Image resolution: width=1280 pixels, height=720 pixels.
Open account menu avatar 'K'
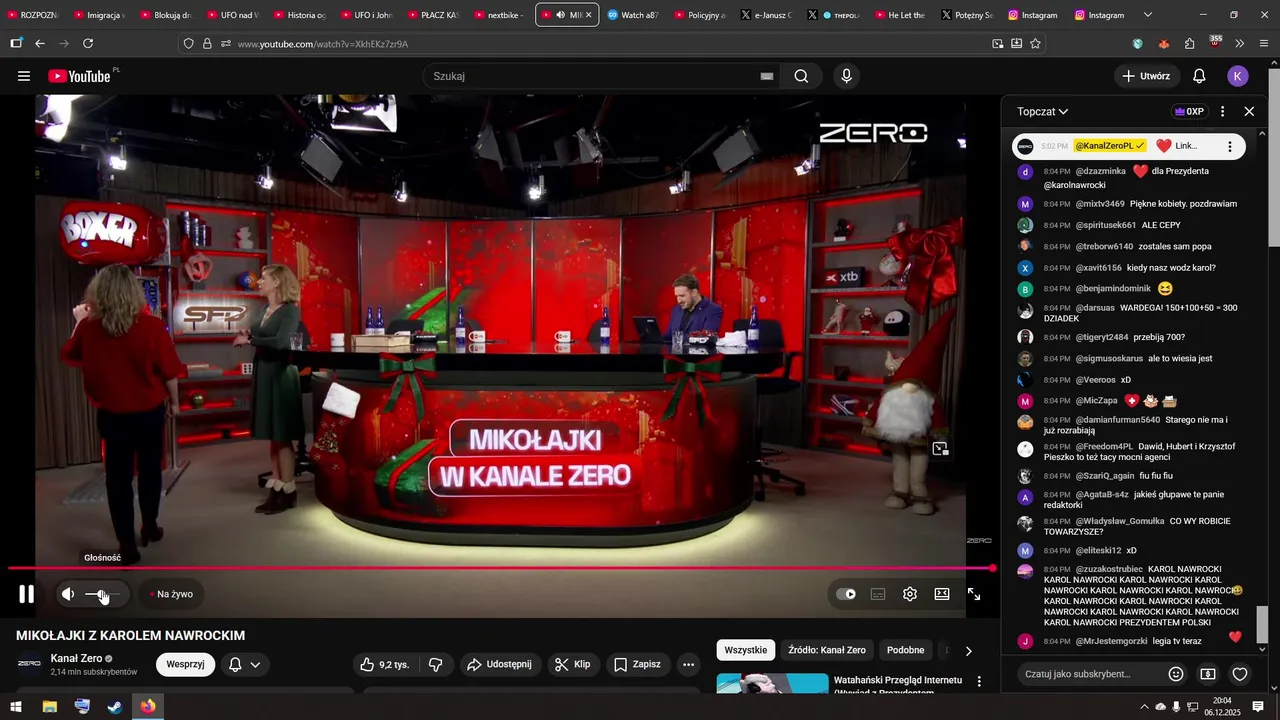(x=1238, y=76)
